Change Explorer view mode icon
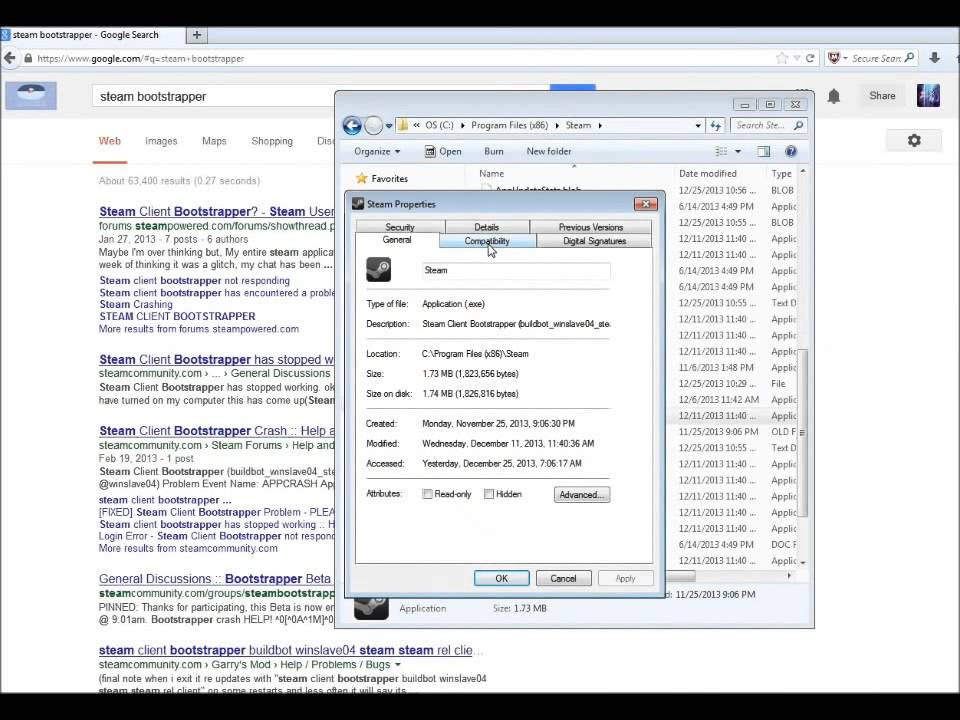Image resolution: width=960 pixels, height=720 pixels. 721,151
